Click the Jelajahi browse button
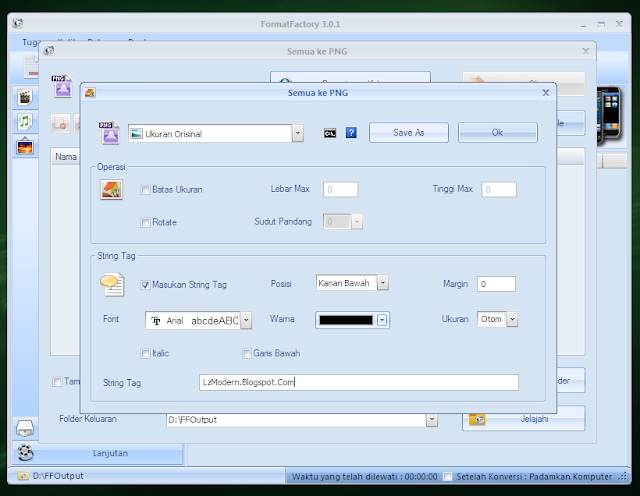The height and width of the screenshot is (496, 640). (524, 418)
